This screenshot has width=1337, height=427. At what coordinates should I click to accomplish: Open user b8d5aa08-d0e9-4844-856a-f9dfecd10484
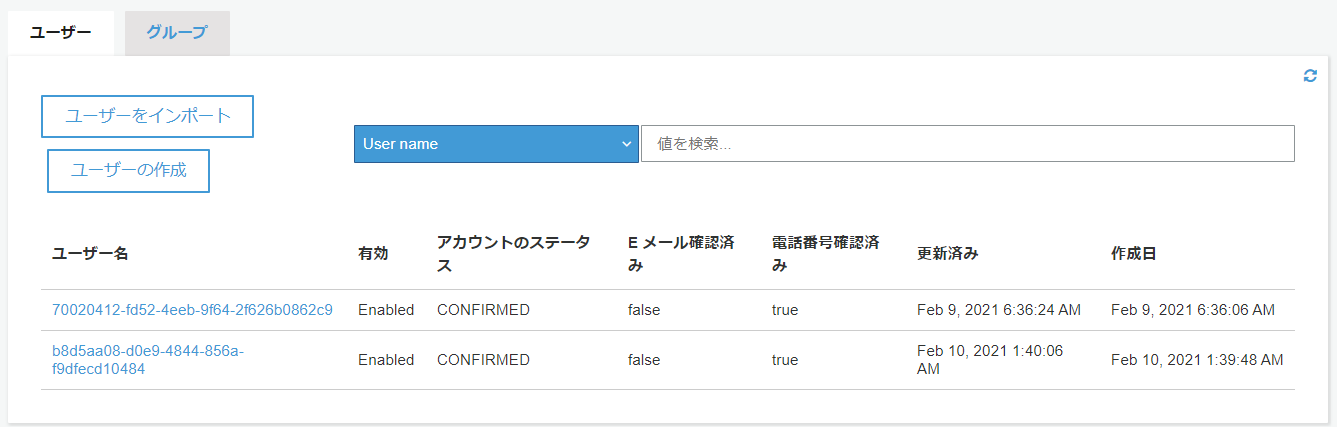148,360
